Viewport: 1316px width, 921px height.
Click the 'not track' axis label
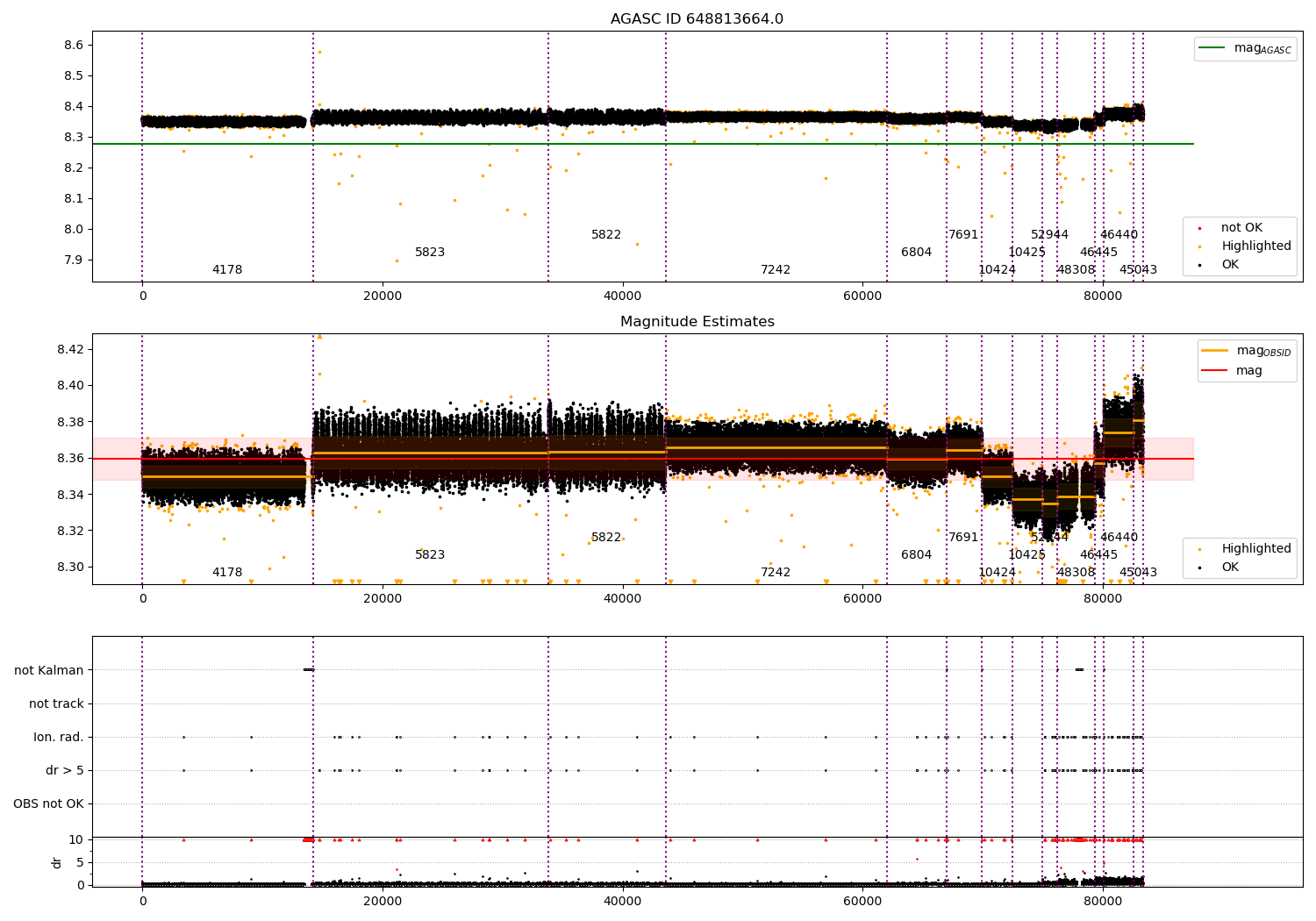coord(56,703)
